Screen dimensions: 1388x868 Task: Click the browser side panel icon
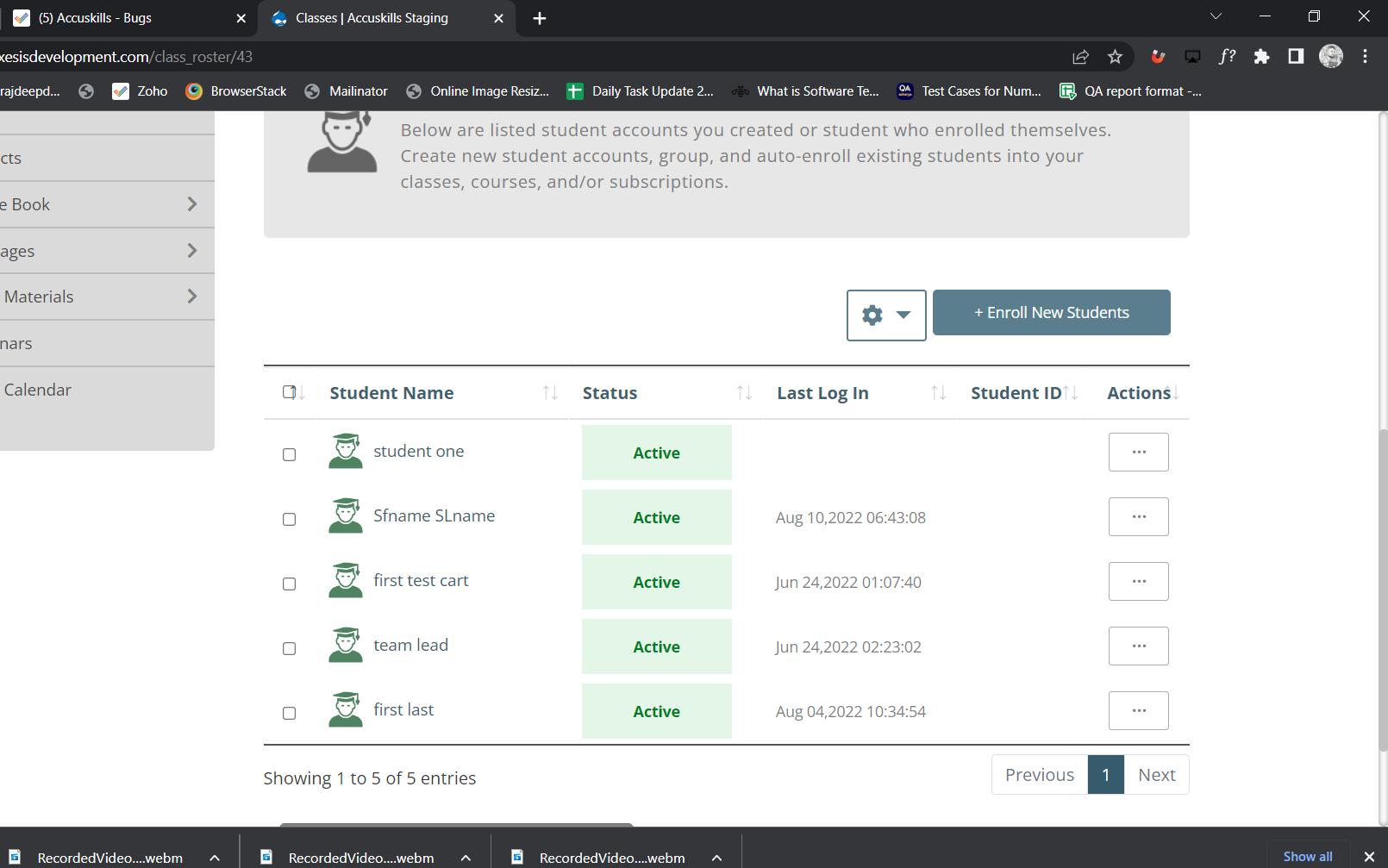click(x=1295, y=57)
